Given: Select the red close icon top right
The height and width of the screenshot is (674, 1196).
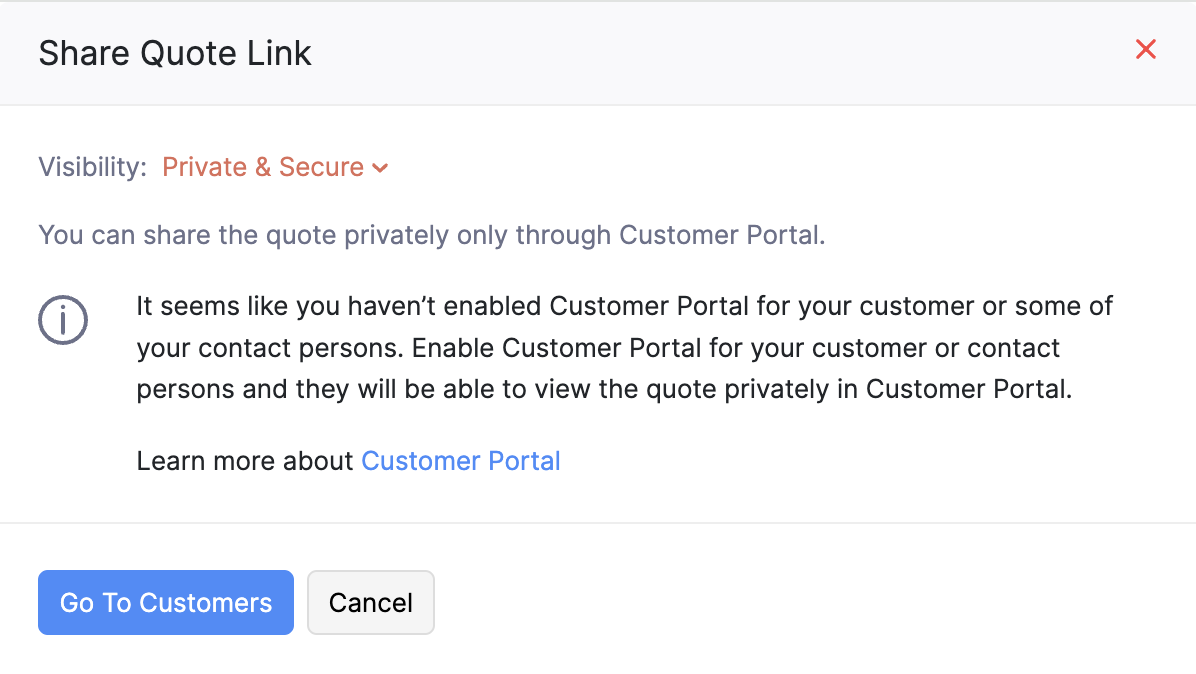Looking at the screenshot, I should coord(1145,49).
